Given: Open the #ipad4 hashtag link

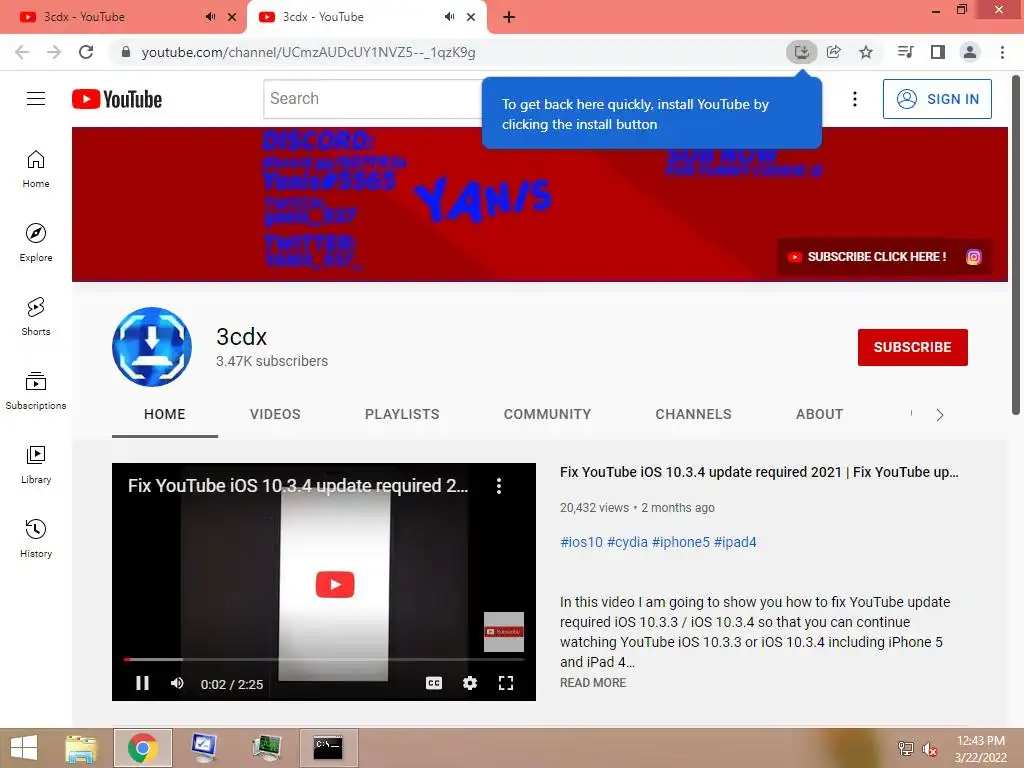Looking at the screenshot, I should pos(735,542).
